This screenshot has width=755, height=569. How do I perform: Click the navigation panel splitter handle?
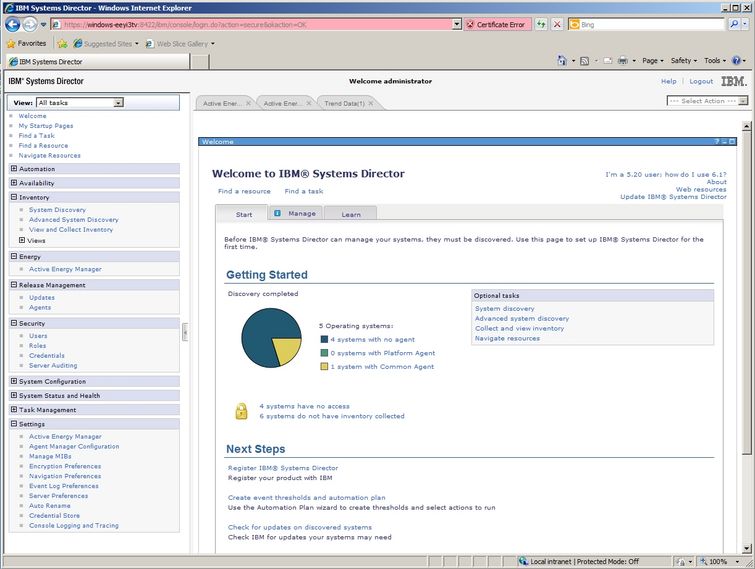coord(184,334)
